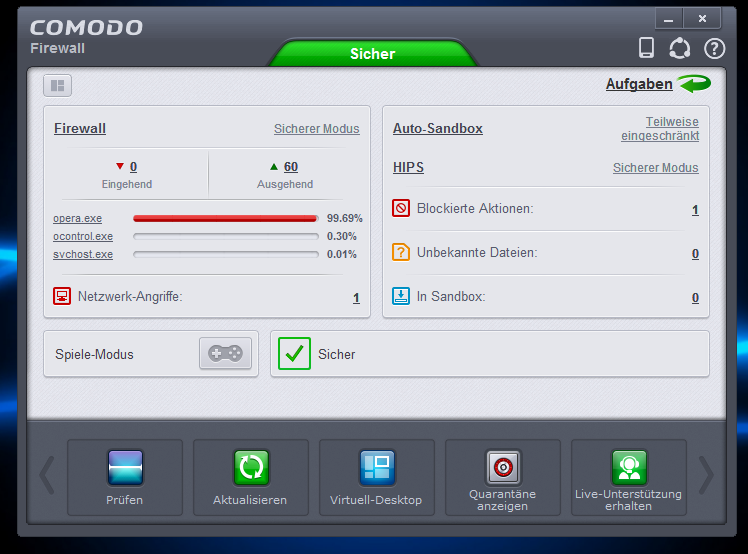Launch scan via Prüfen icon
This screenshot has height=554, width=748.
tap(125, 468)
